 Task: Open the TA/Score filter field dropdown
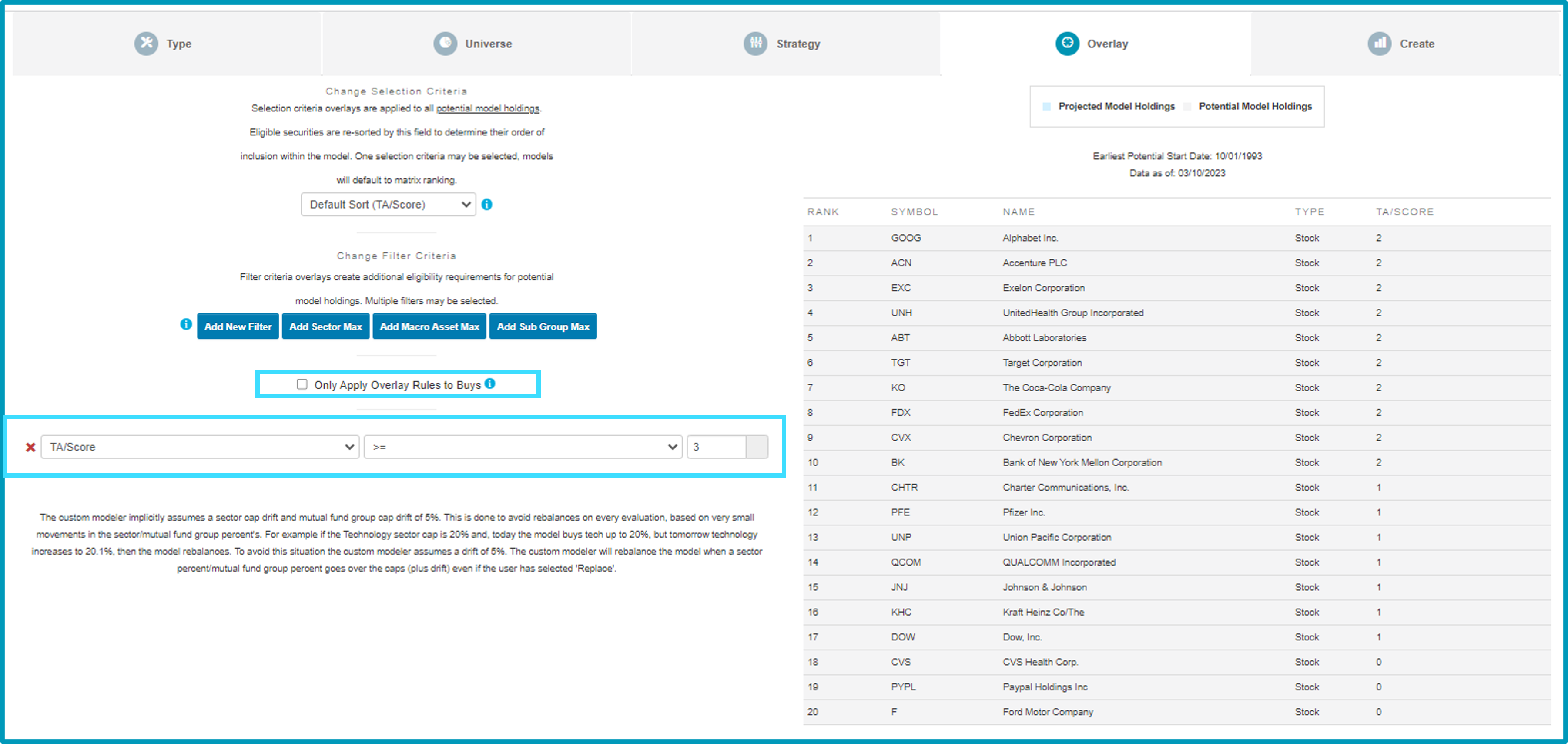click(200, 447)
